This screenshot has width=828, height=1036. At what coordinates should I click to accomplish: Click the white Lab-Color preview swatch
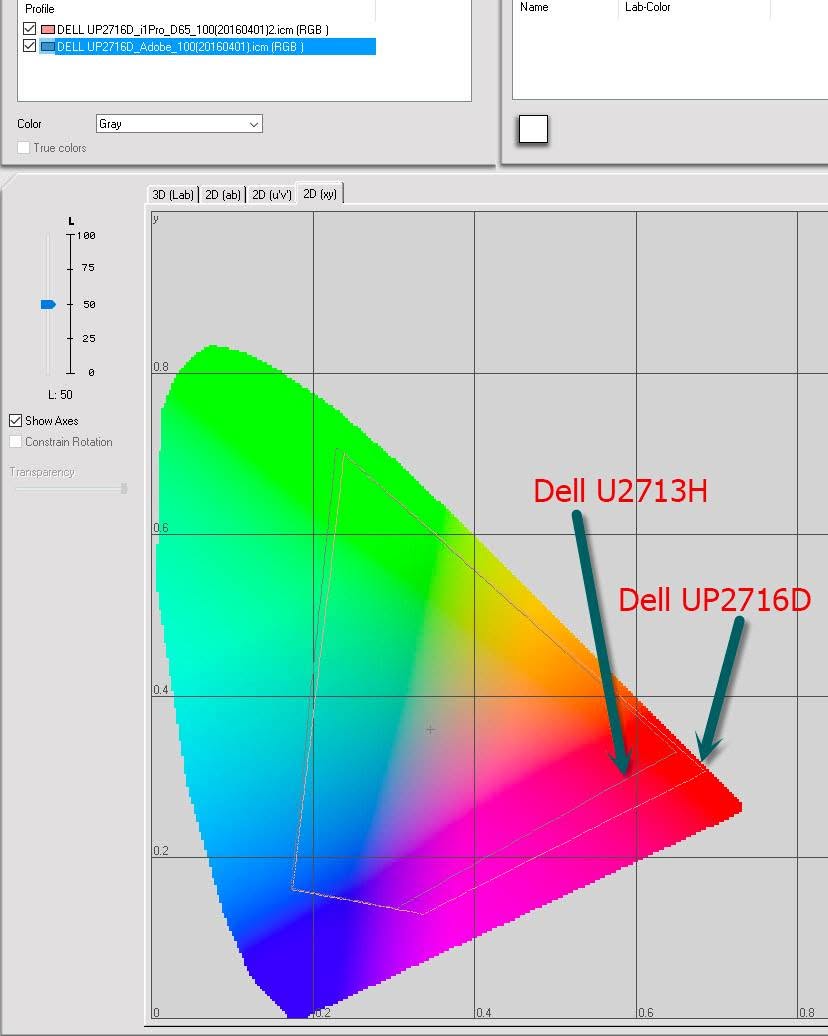[533, 129]
